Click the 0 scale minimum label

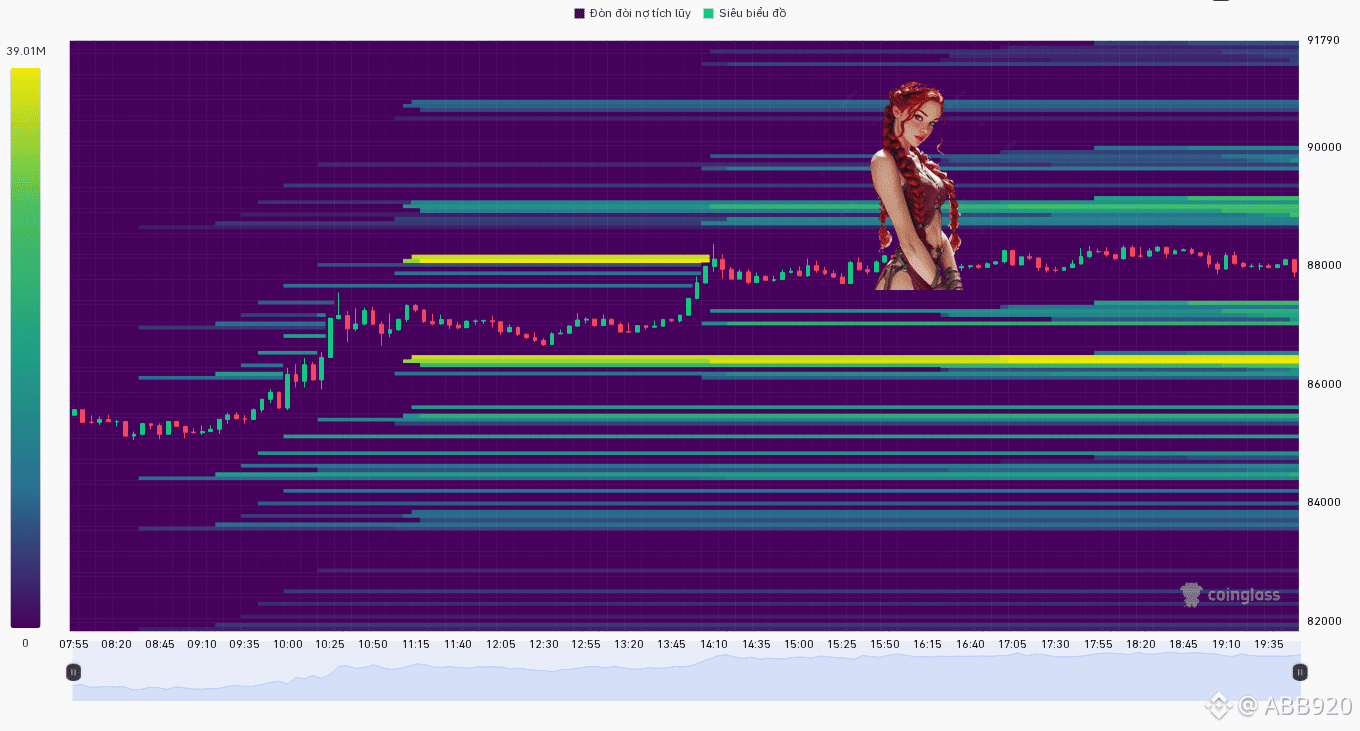(x=25, y=643)
